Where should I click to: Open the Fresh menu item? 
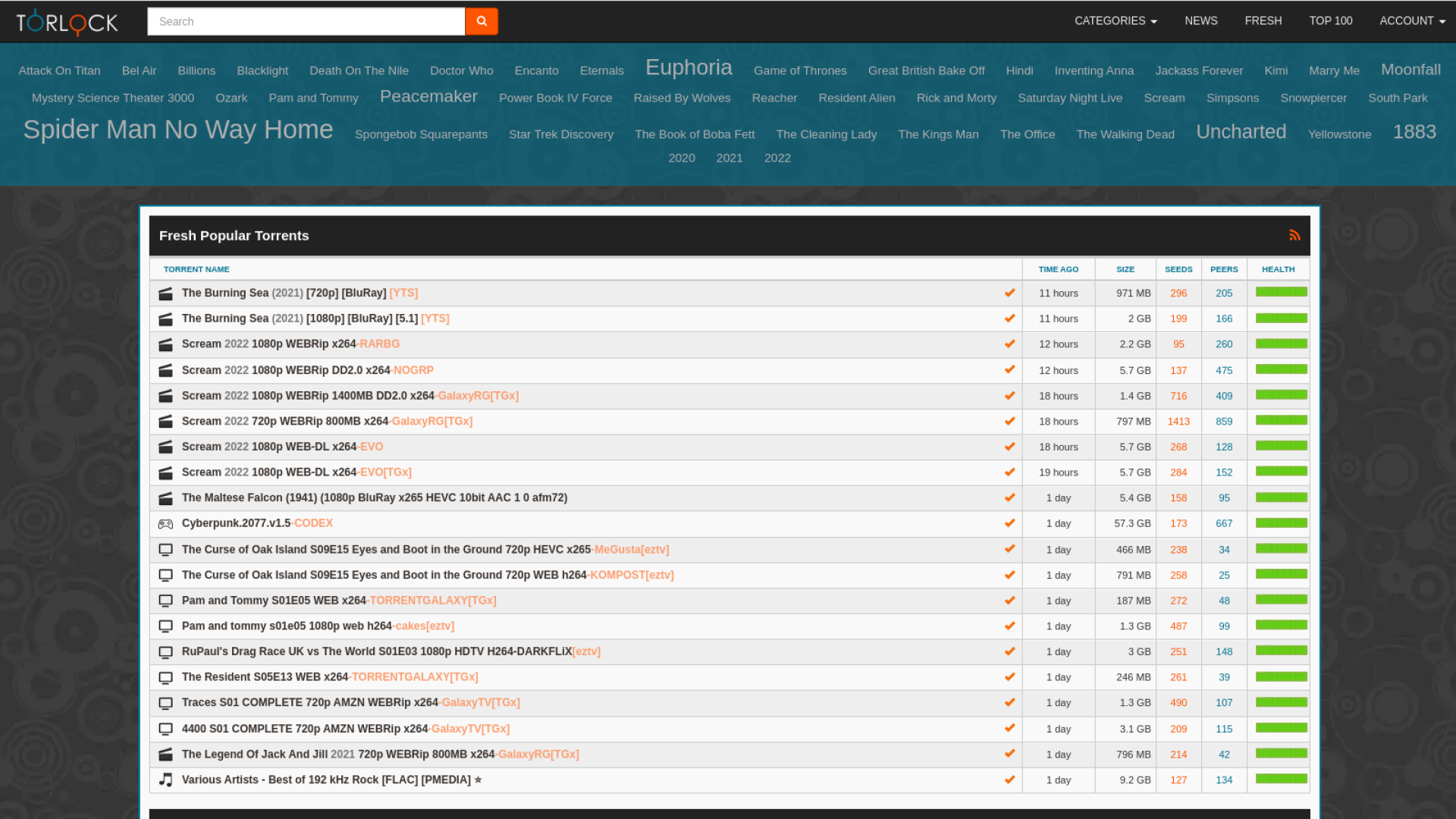click(x=1263, y=21)
